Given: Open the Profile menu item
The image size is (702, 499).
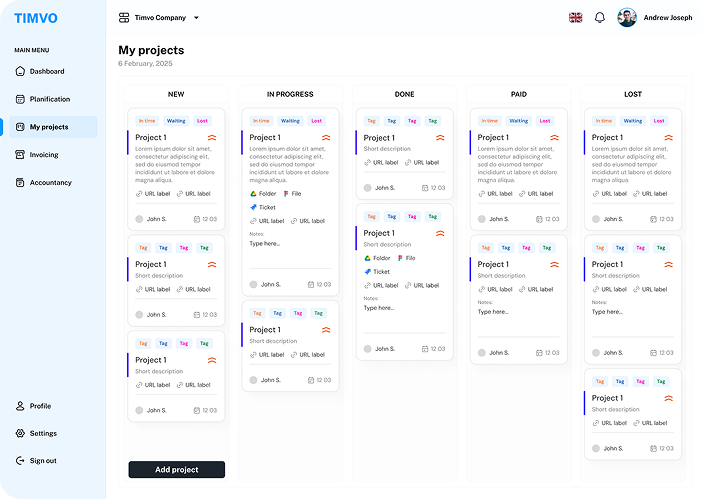Looking at the screenshot, I should click(40, 406).
